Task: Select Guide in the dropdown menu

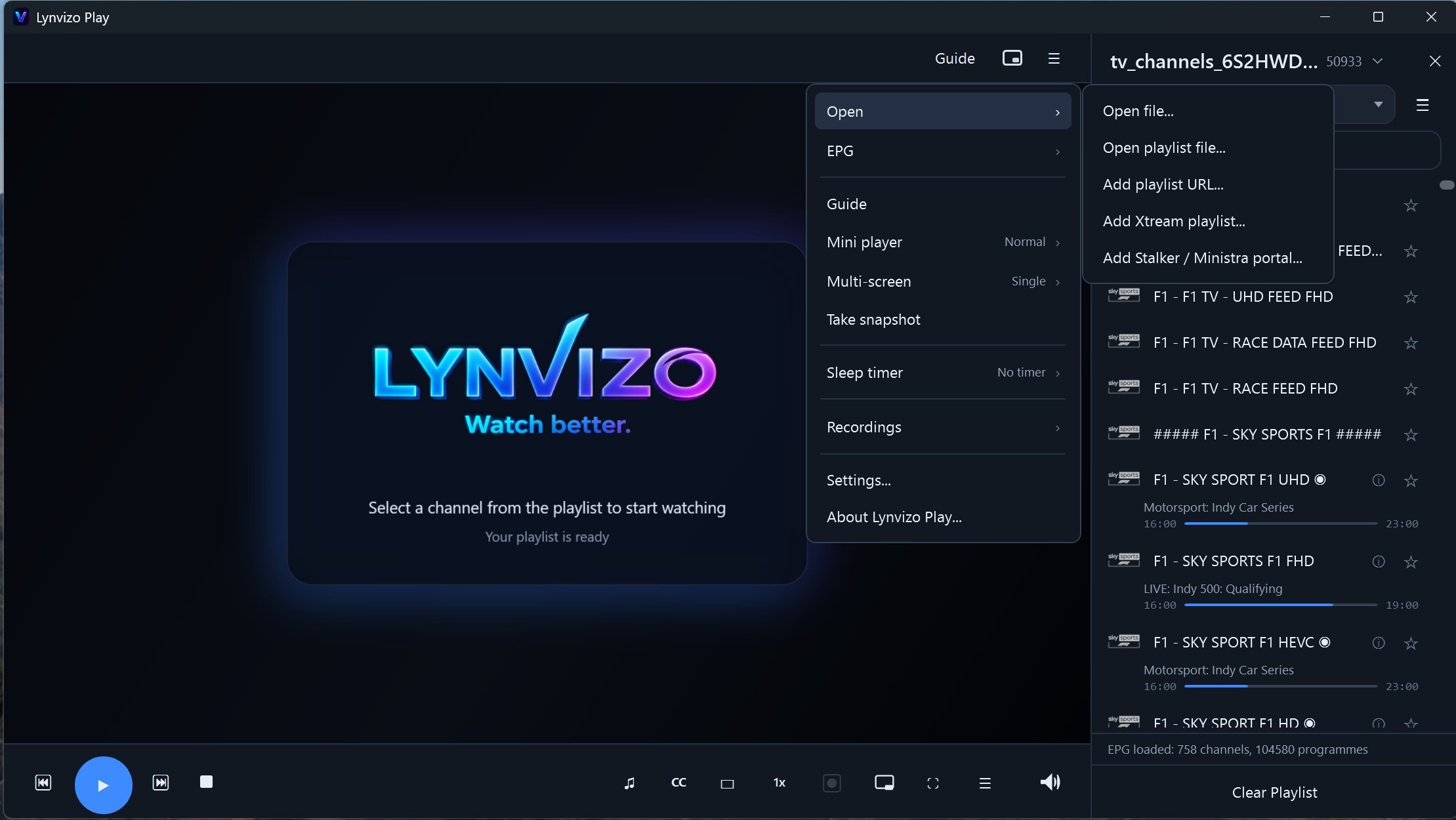Action: coord(943,204)
